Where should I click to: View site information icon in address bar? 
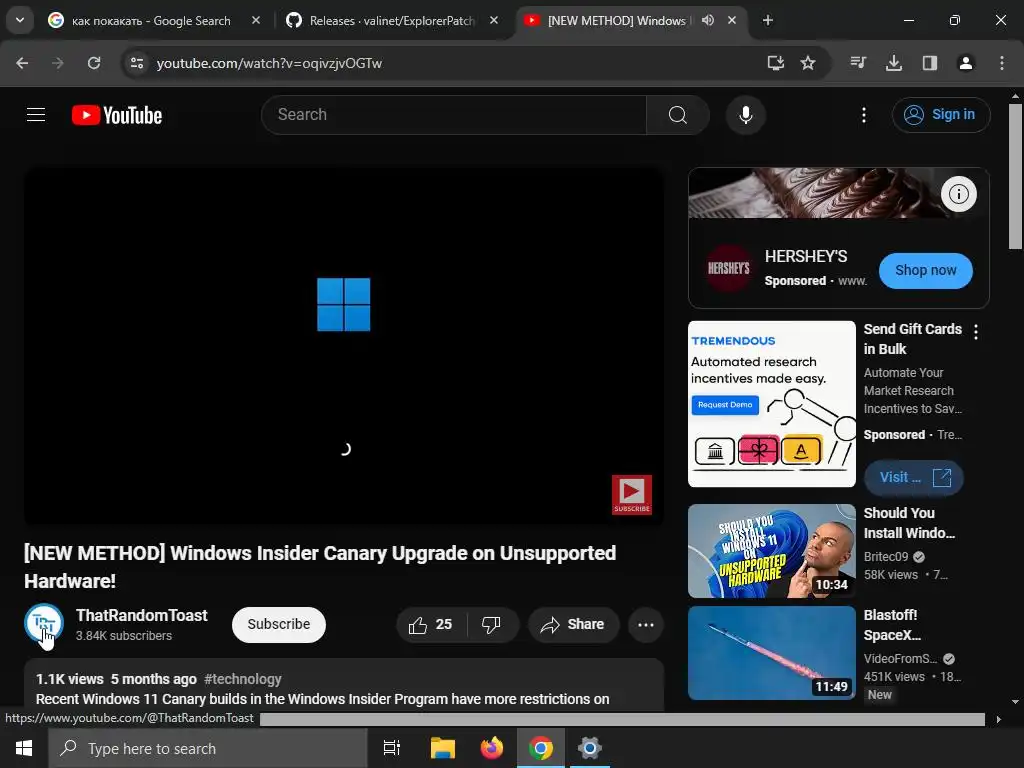pyautogui.click(x=136, y=63)
